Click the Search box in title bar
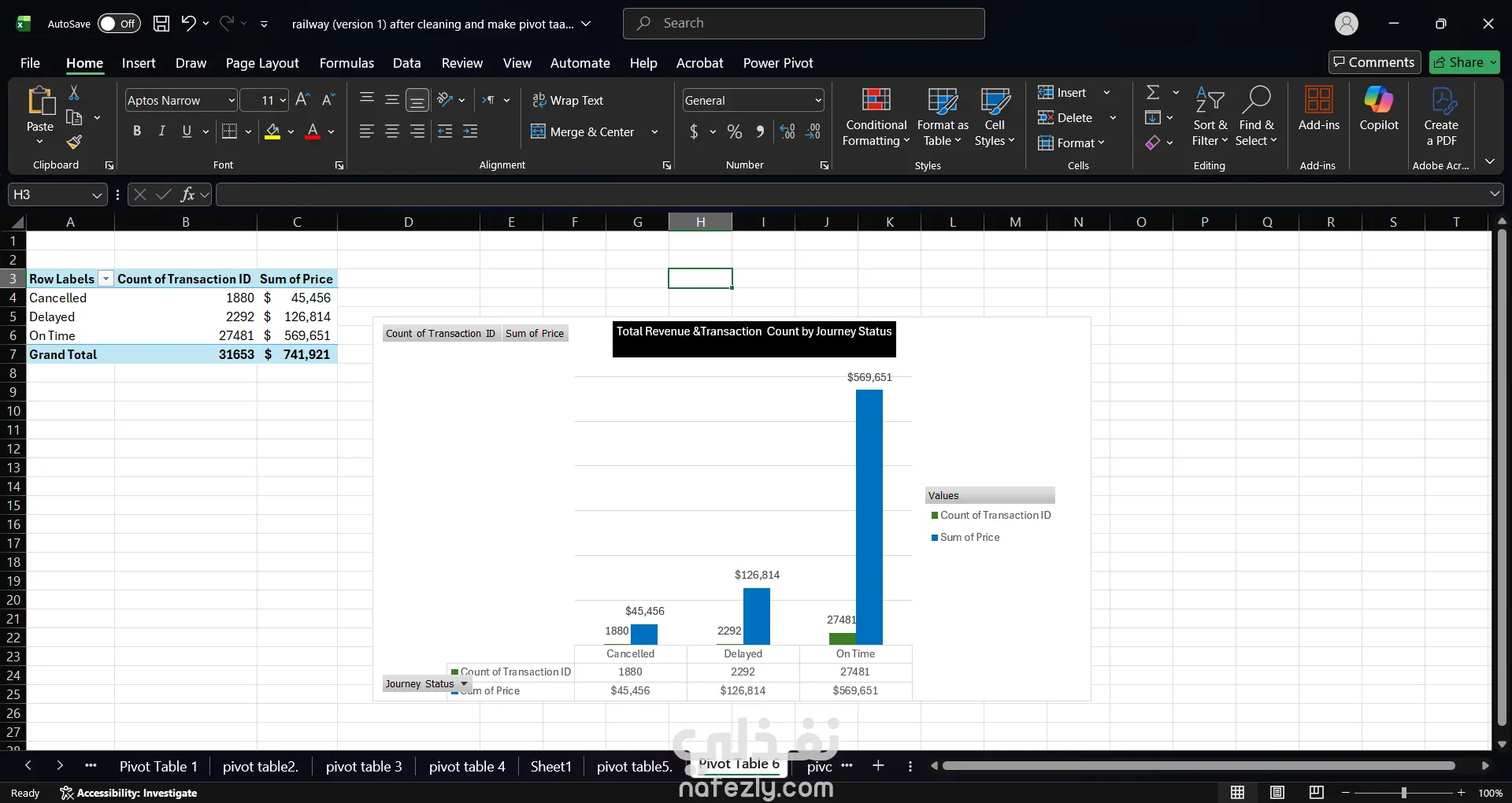This screenshot has width=1512, height=803. (803, 24)
